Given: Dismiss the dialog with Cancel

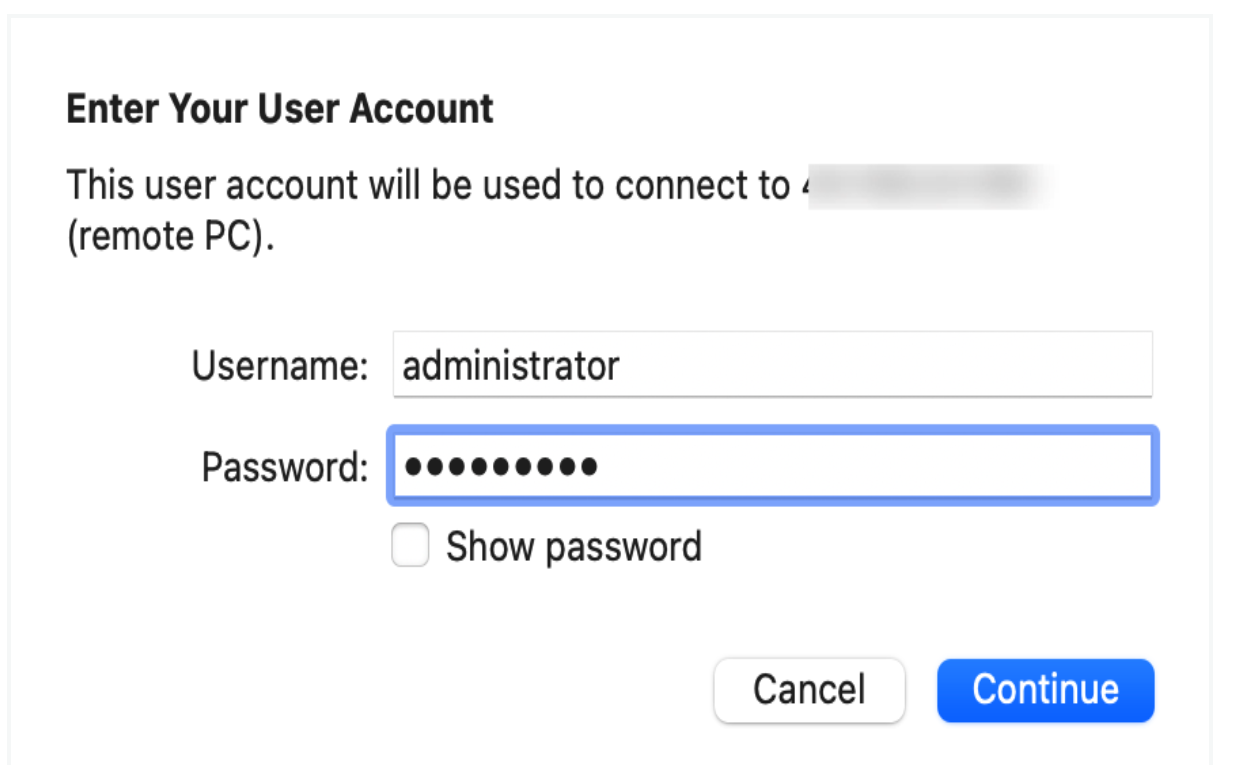Looking at the screenshot, I should (x=809, y=690).
